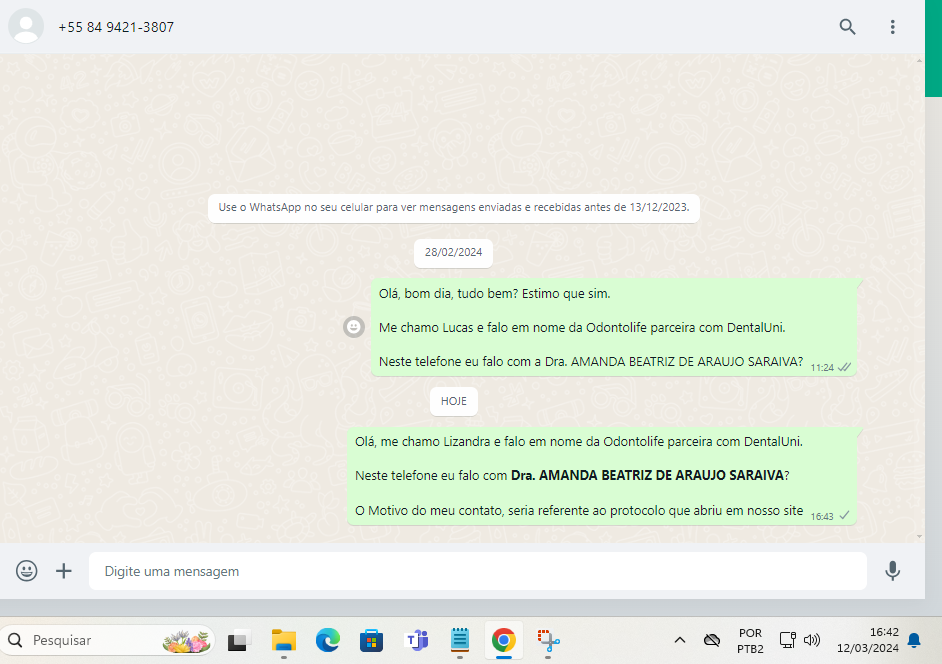The image size is (942, 664).
Task: Open search in conversation magnifier icon
Action: click(847, 27)
